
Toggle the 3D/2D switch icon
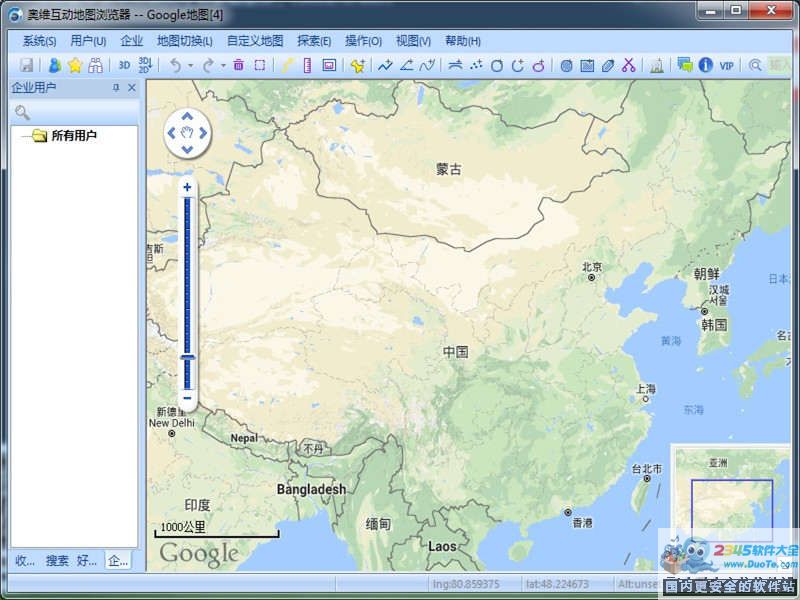(145, 65)
